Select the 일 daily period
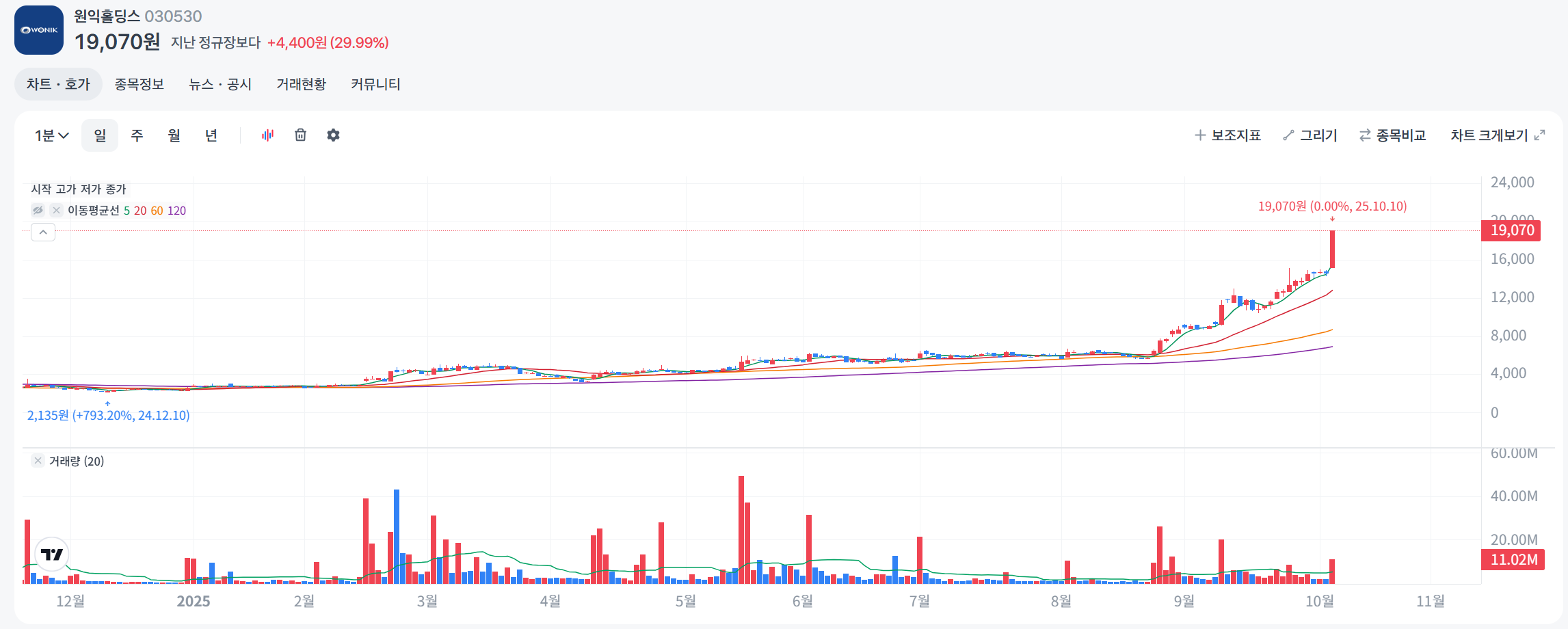Screen dimensions: 1568x629 point(100,135)
